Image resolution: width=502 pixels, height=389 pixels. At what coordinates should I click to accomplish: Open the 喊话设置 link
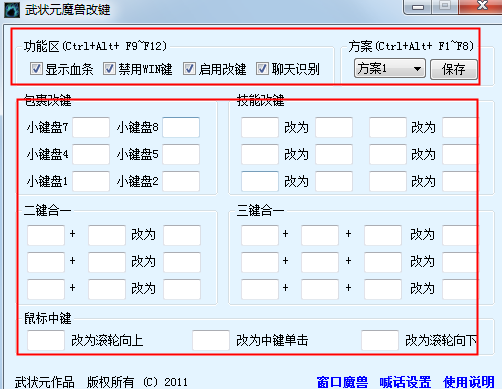tap(405, 382)
